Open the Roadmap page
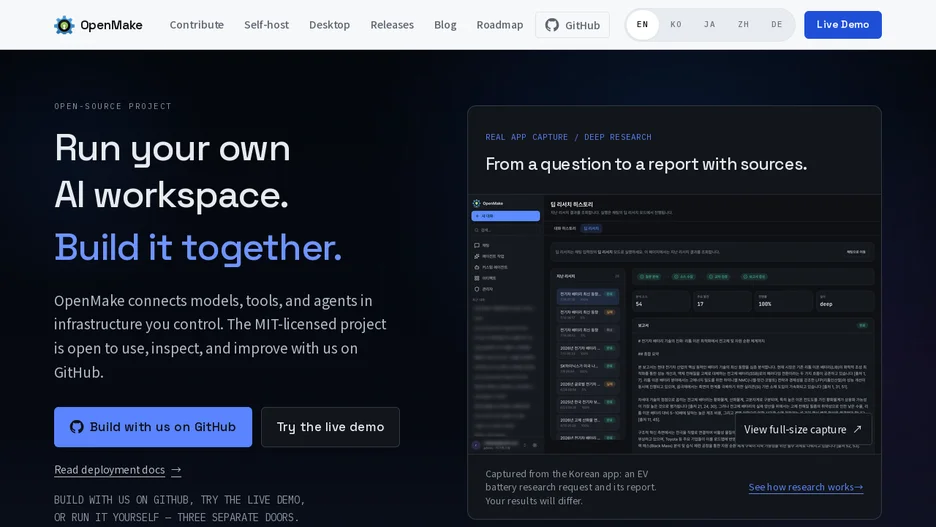936x527 pixels. point(500,25)
